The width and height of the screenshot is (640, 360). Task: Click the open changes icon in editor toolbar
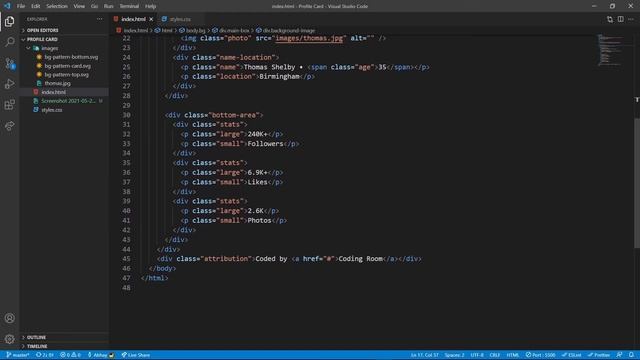[x=610, y=19]
